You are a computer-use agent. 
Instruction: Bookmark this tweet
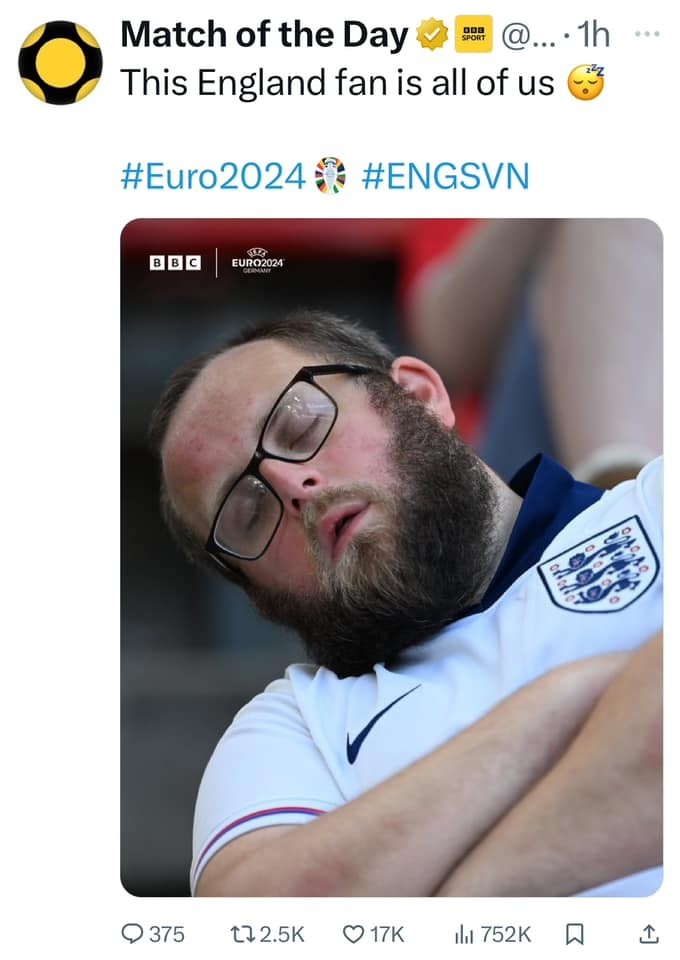(x=574, y=934)
